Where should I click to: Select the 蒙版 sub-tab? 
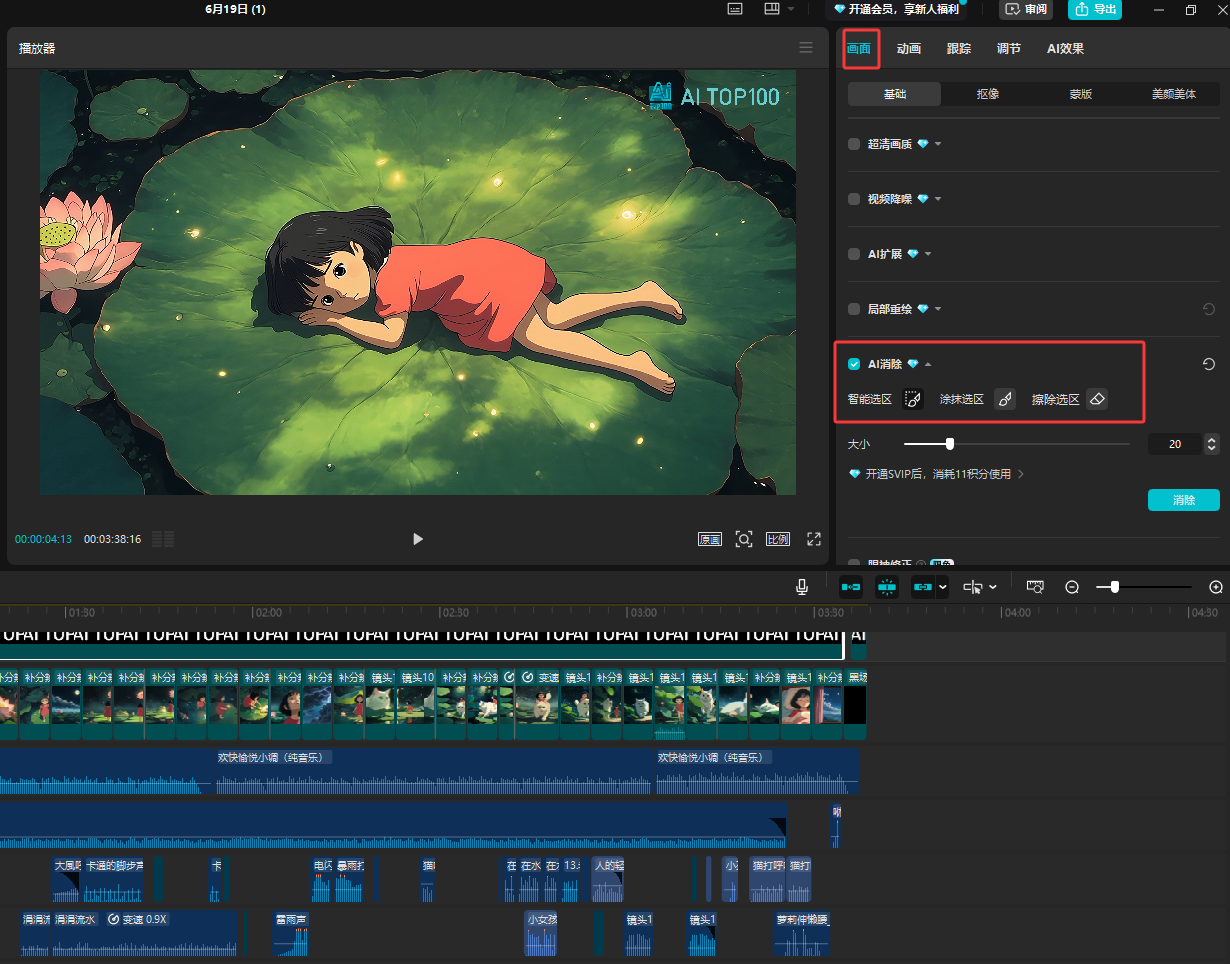(x=1080, y=94)
